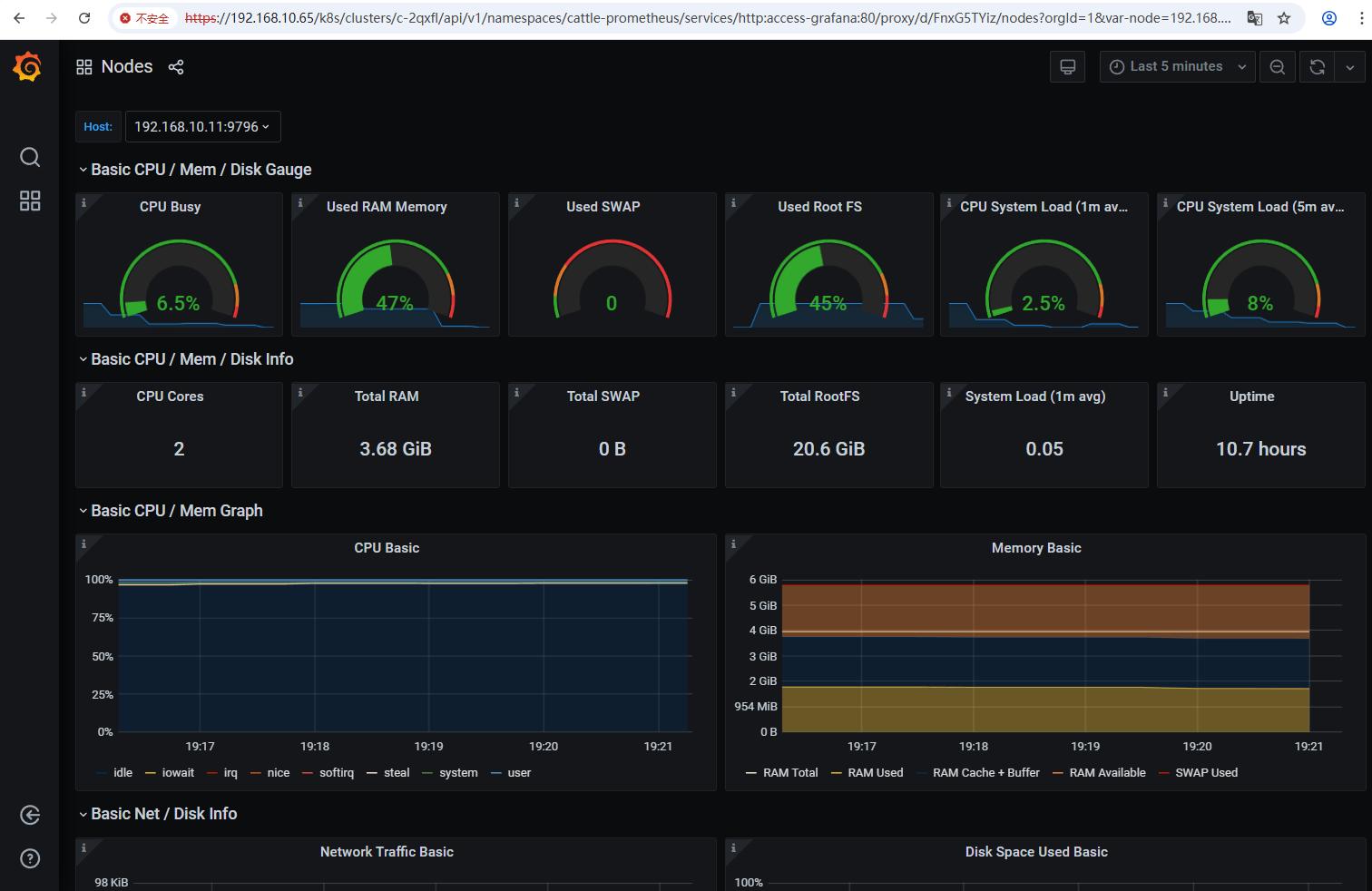Open the Host dropdown 192.168.10.11:9796

[202, 127]
